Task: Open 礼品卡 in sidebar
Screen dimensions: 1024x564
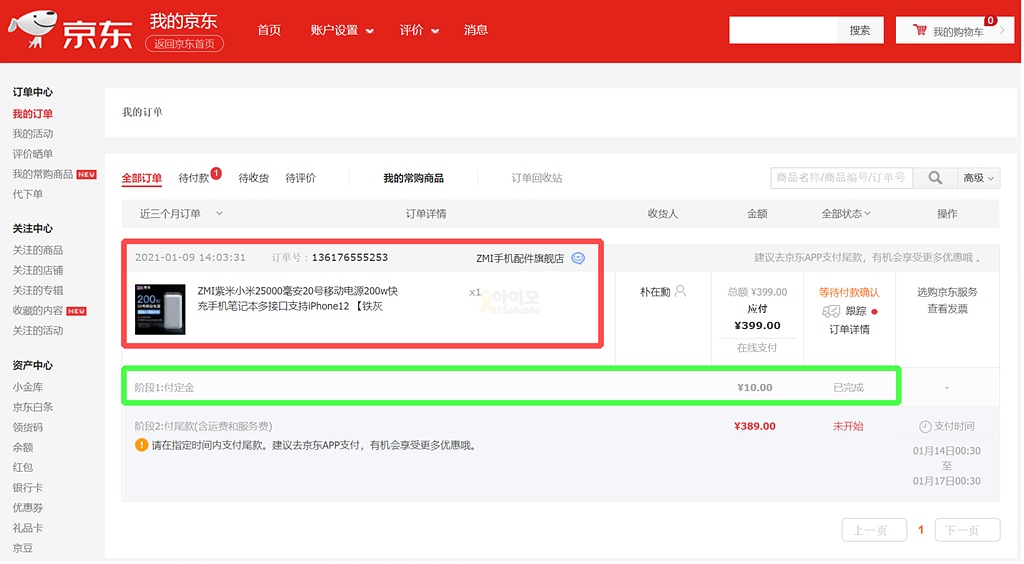Action: (x=27, y=529)
